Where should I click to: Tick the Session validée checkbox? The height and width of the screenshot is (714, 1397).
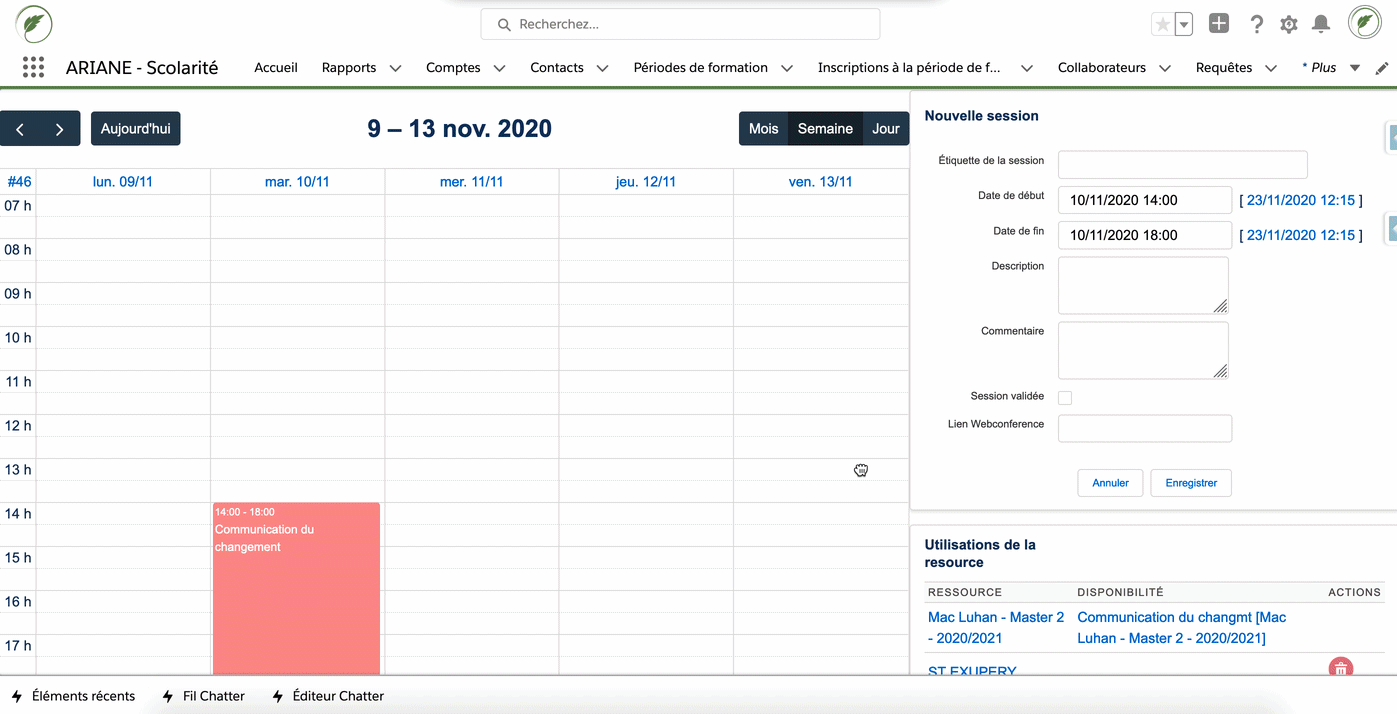pos(1065,398)
